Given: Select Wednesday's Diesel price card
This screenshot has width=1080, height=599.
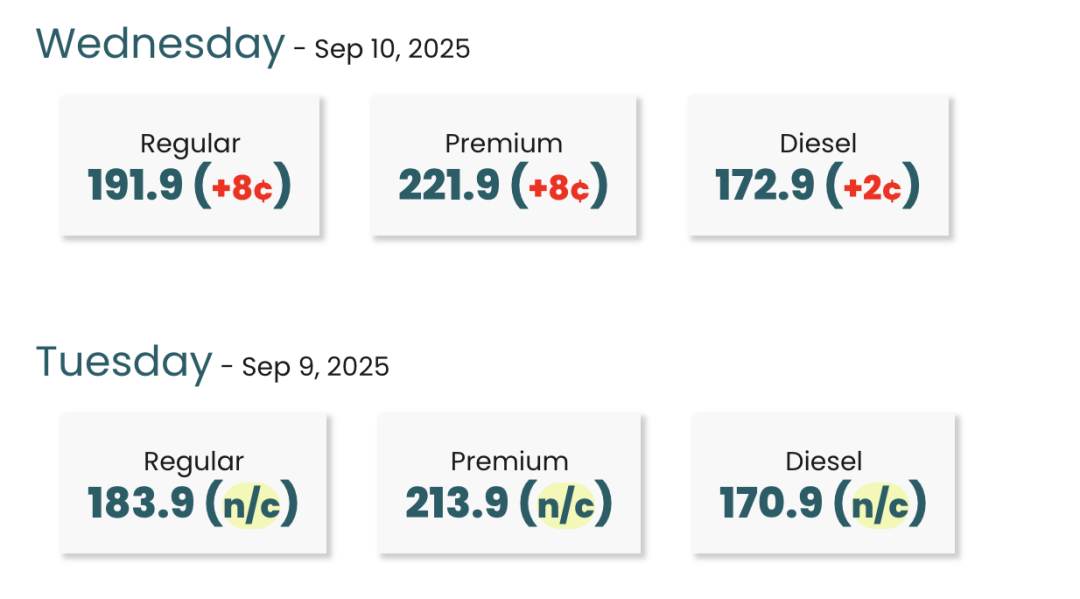Looking at the screenshot, I should click(x=818, y=166).
